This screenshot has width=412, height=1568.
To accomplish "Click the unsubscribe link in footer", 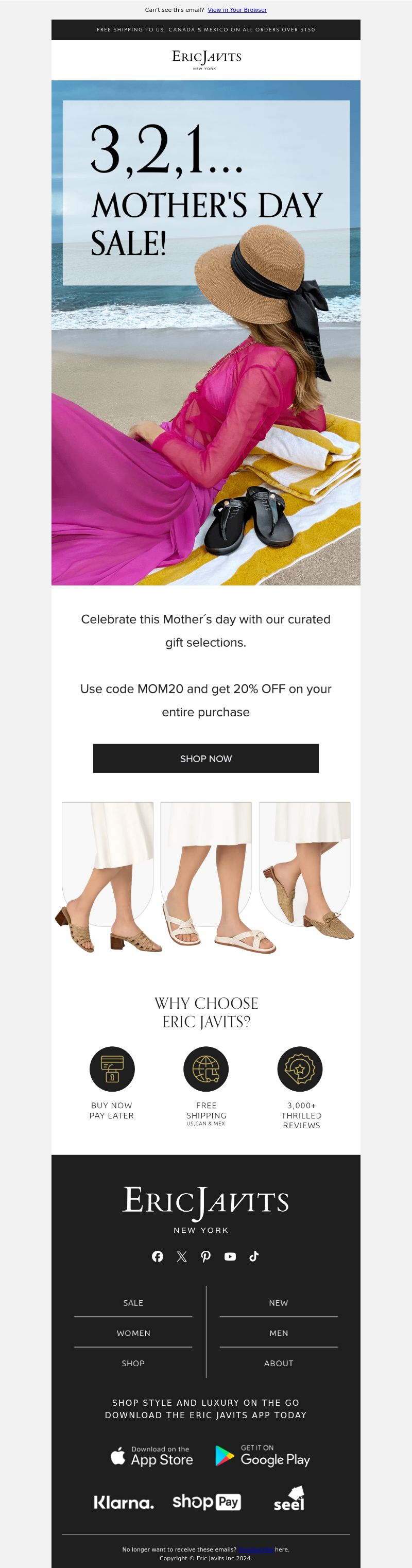I will click(x=255, y=1550).
